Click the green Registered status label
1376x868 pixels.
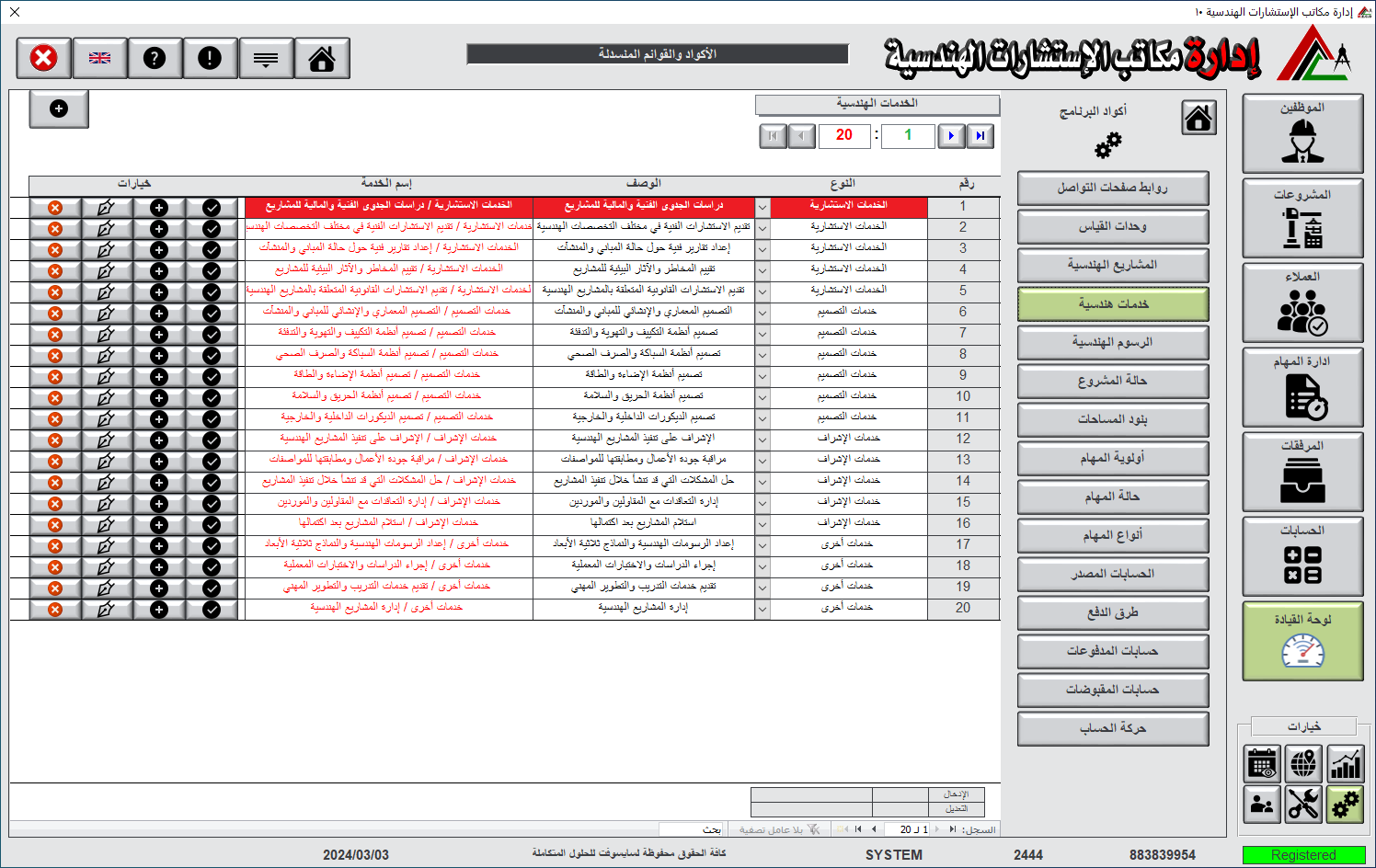tap(1303, 855)
